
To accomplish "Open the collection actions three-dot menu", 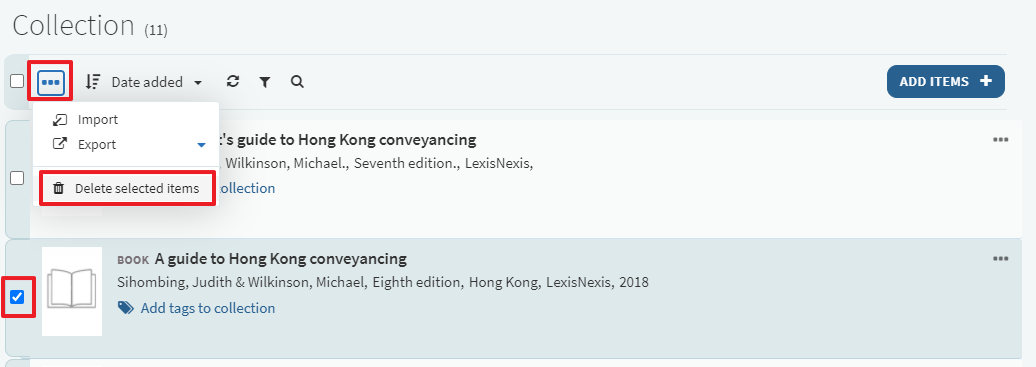I will coord(51,82).
